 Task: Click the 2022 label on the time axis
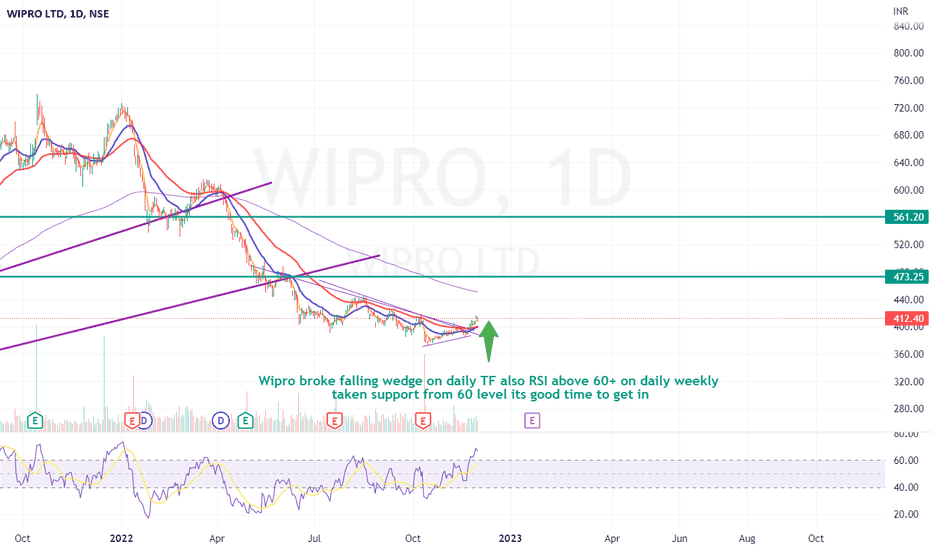(x=122, y=538)
